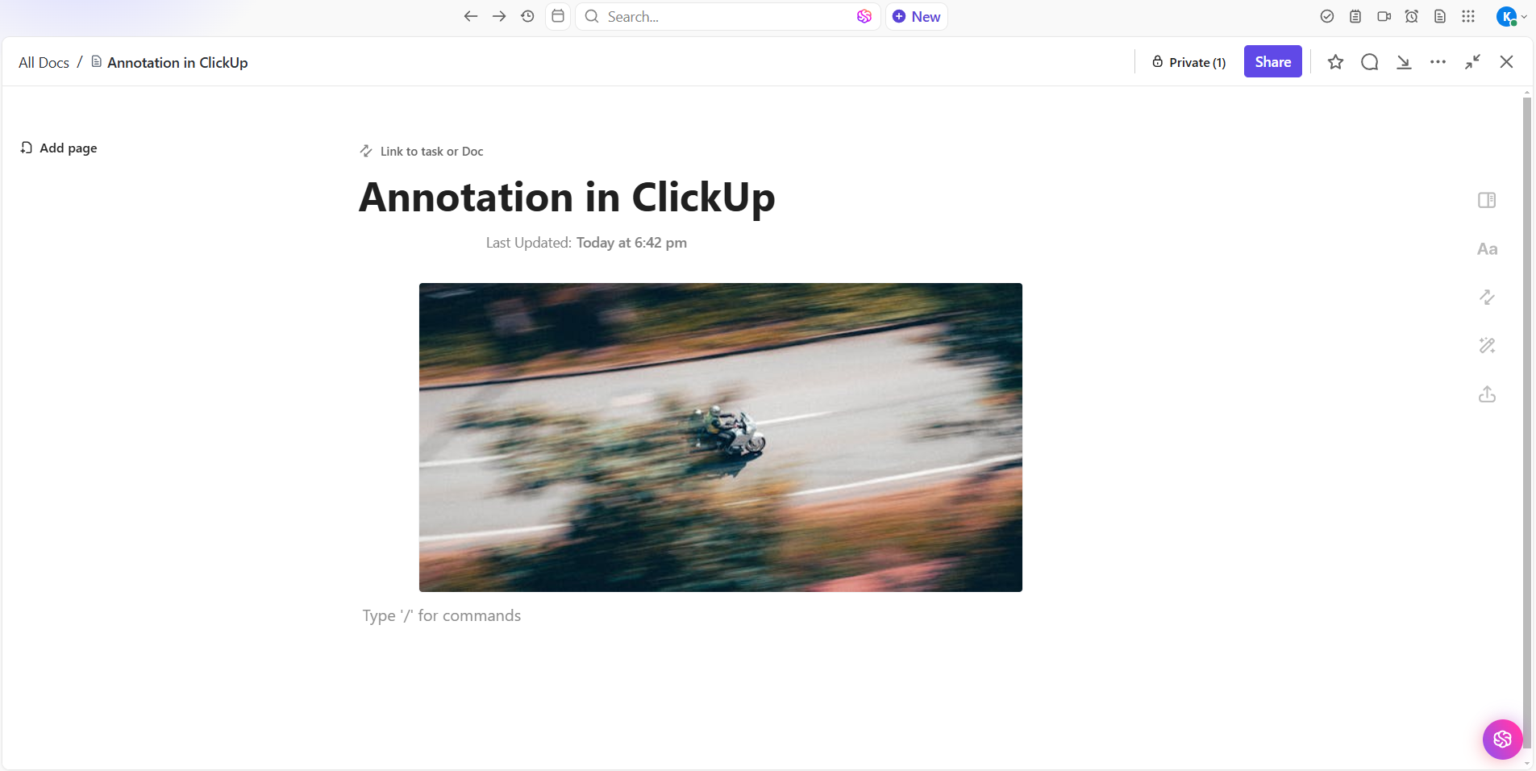Open ClickUp AI assistant via wand icon
This screenshot has height=771, width=1536.
pyautogui.click(x=1487, y=345)
